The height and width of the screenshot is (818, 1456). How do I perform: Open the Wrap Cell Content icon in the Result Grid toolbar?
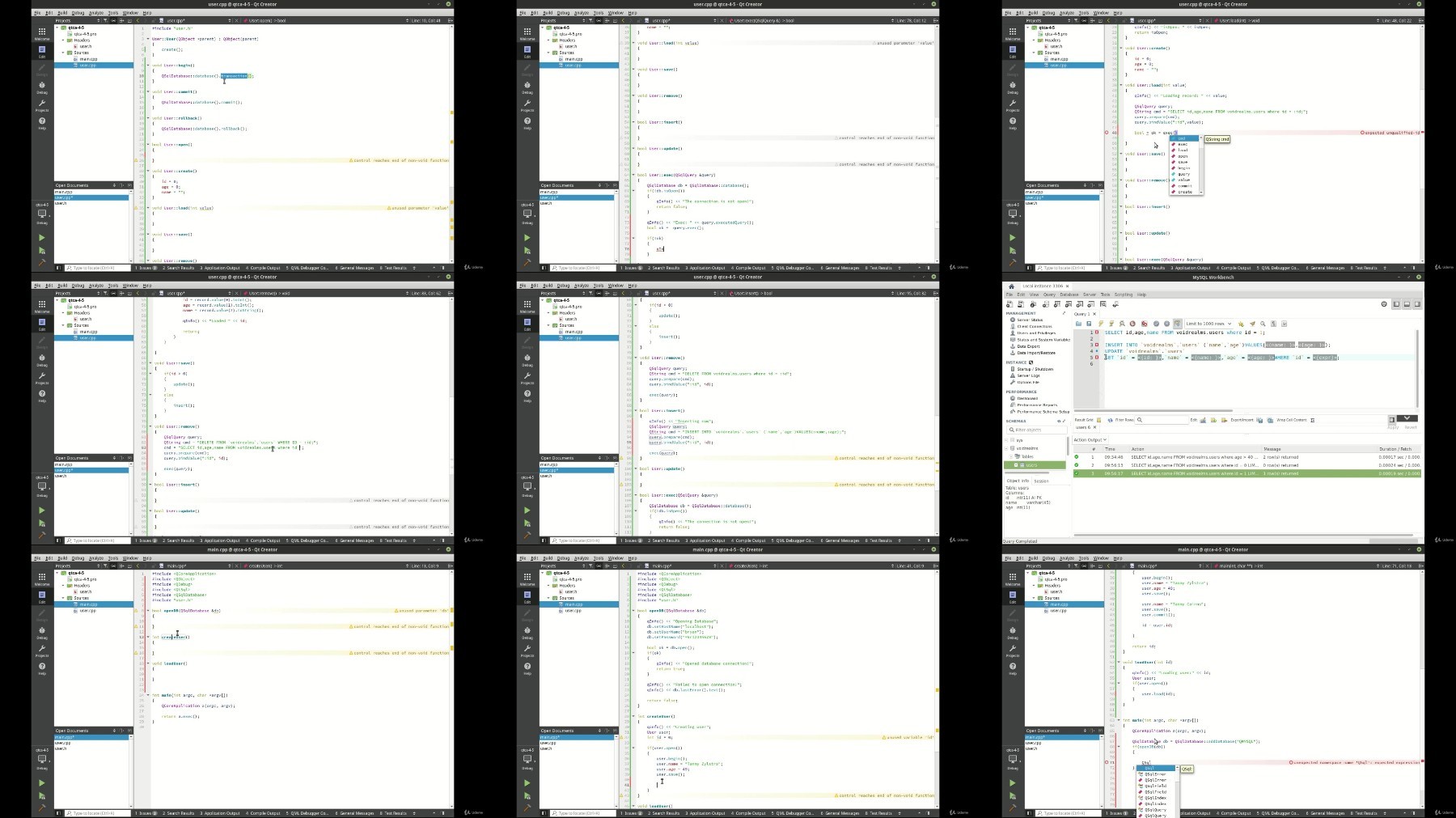tap(1313, 420)
